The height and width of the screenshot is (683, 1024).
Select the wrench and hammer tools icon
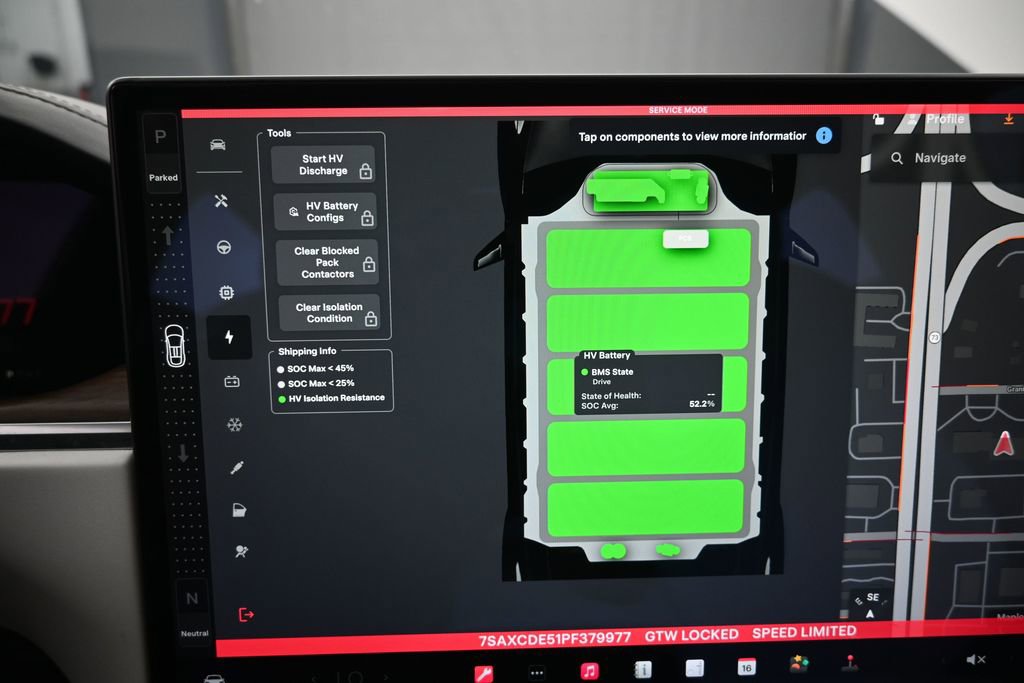[x=221, y=201]
